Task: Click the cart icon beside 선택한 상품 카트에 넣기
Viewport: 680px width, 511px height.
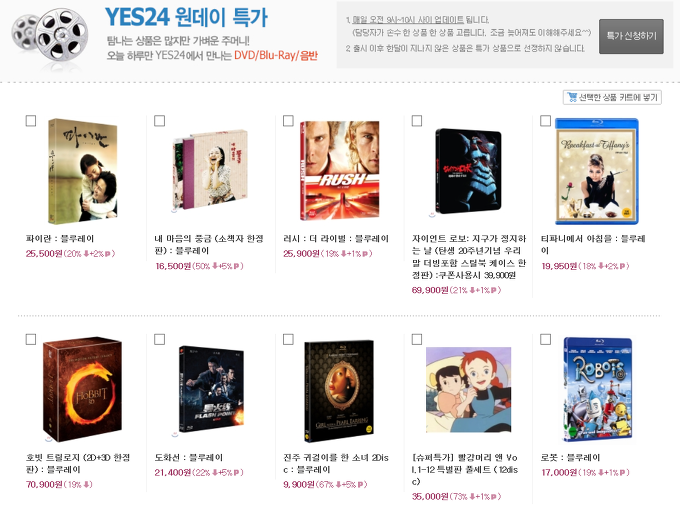Action: tap(572, 97)
